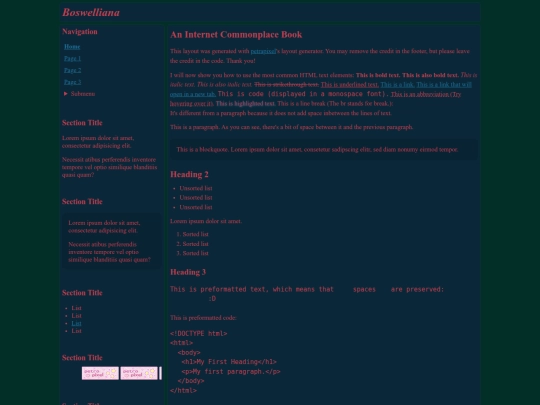Open the Home navigation link
This screenshot has height=405, width=540.
pyautogui.click(x=72, y=46)
